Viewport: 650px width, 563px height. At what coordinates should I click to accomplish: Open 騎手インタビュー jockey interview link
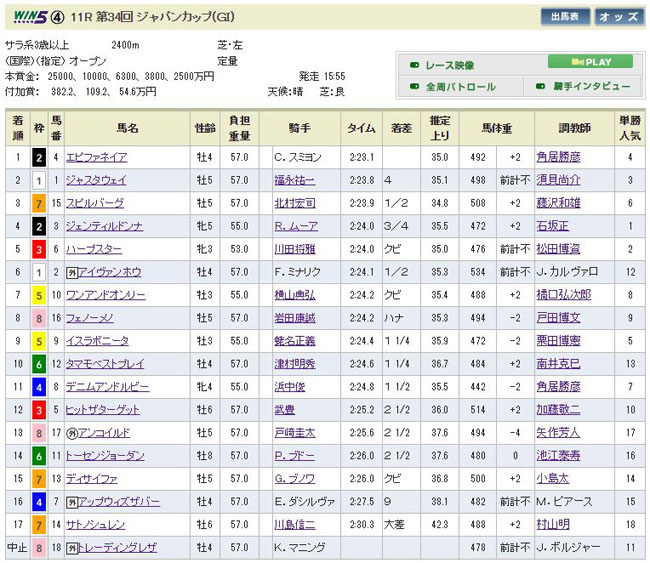(590, 87)
